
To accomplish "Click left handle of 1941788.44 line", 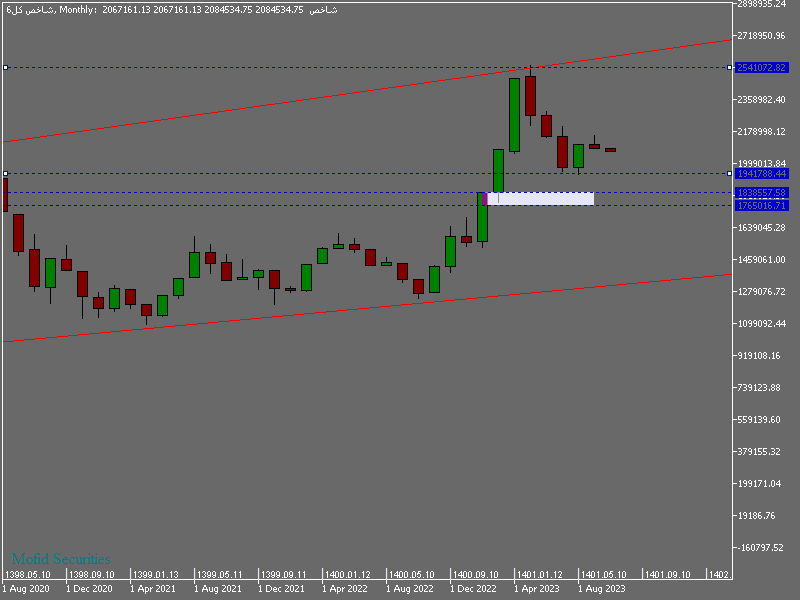I will (x=6, y=174).
